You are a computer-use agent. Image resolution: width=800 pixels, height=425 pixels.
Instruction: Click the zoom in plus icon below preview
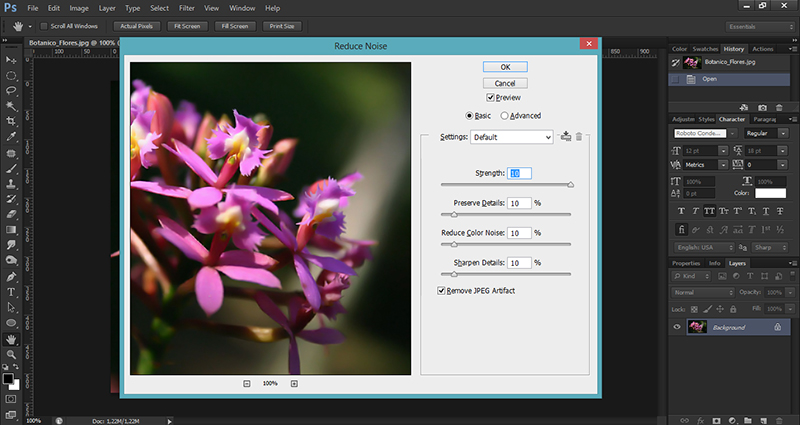[294, 383]
